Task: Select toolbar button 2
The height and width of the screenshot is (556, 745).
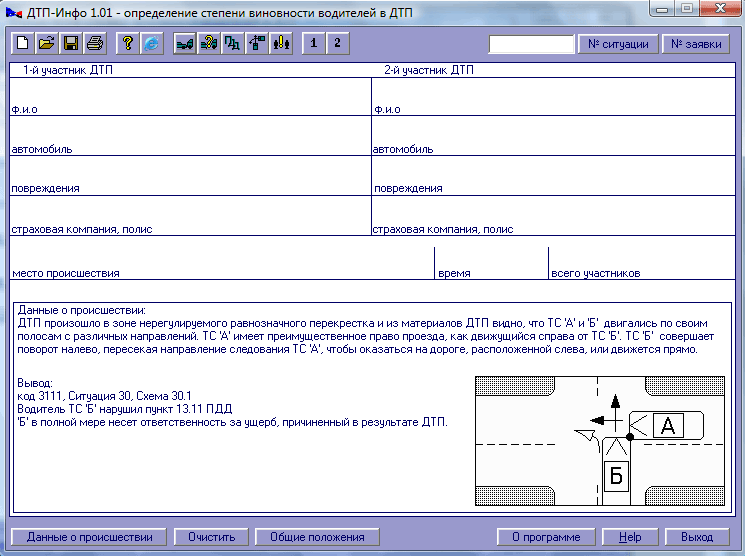Action: (338, 43)
